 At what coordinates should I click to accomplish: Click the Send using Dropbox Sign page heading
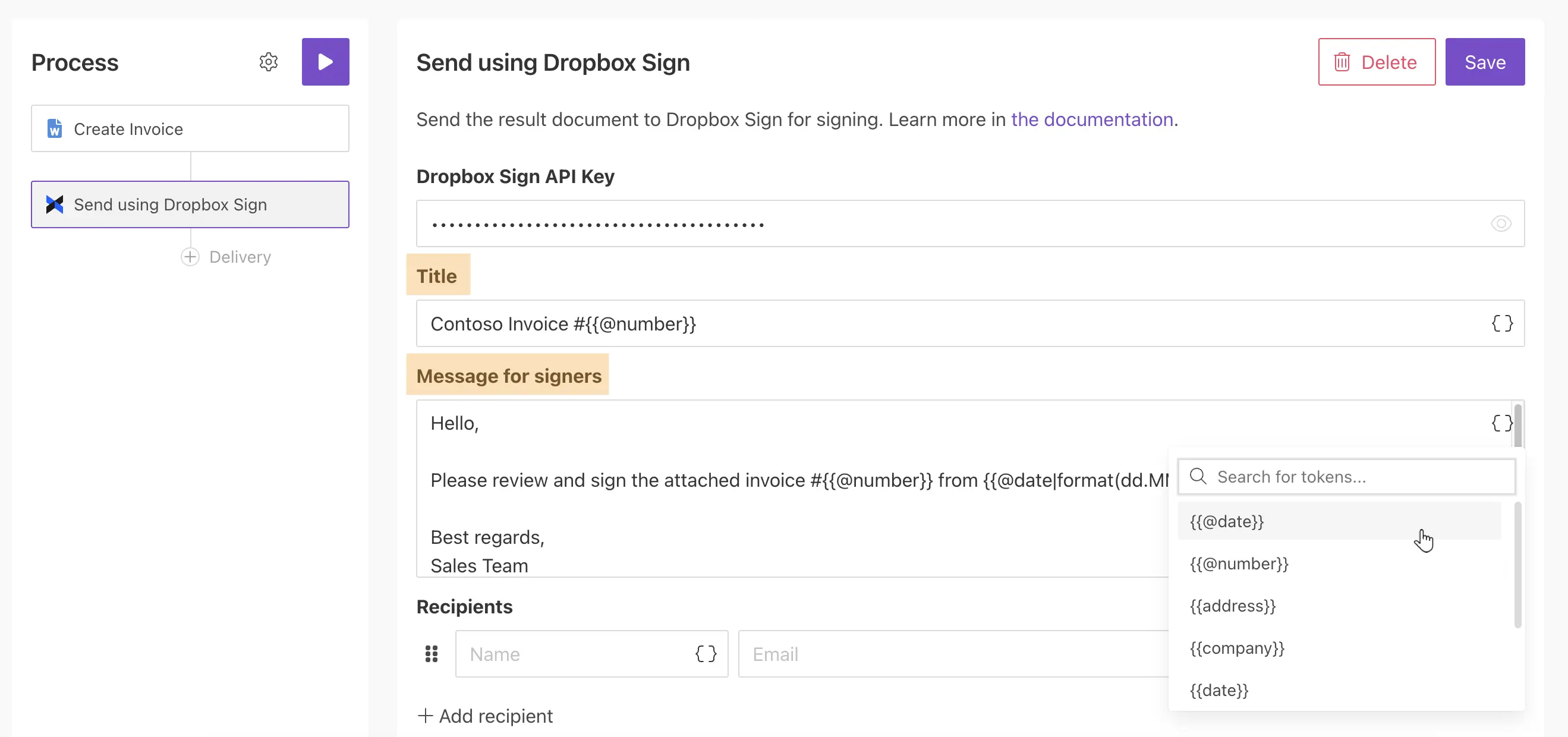click(x=553, y=62)
